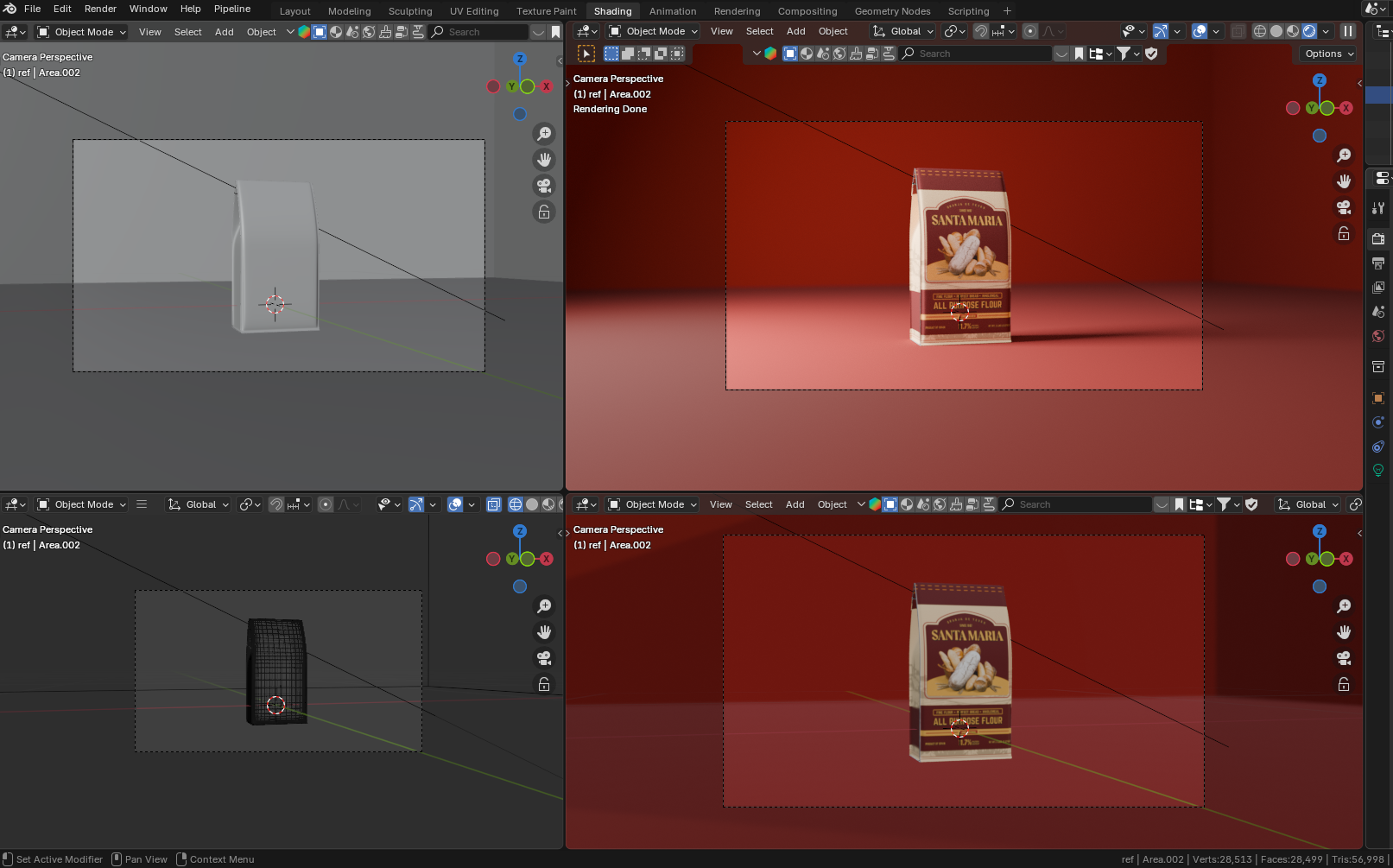The height and width of the screenshot is (868, 1393).
Task: Toggle camera view icon in top-right viewport
Action: pyautogui.click(x=1344, y=207)
